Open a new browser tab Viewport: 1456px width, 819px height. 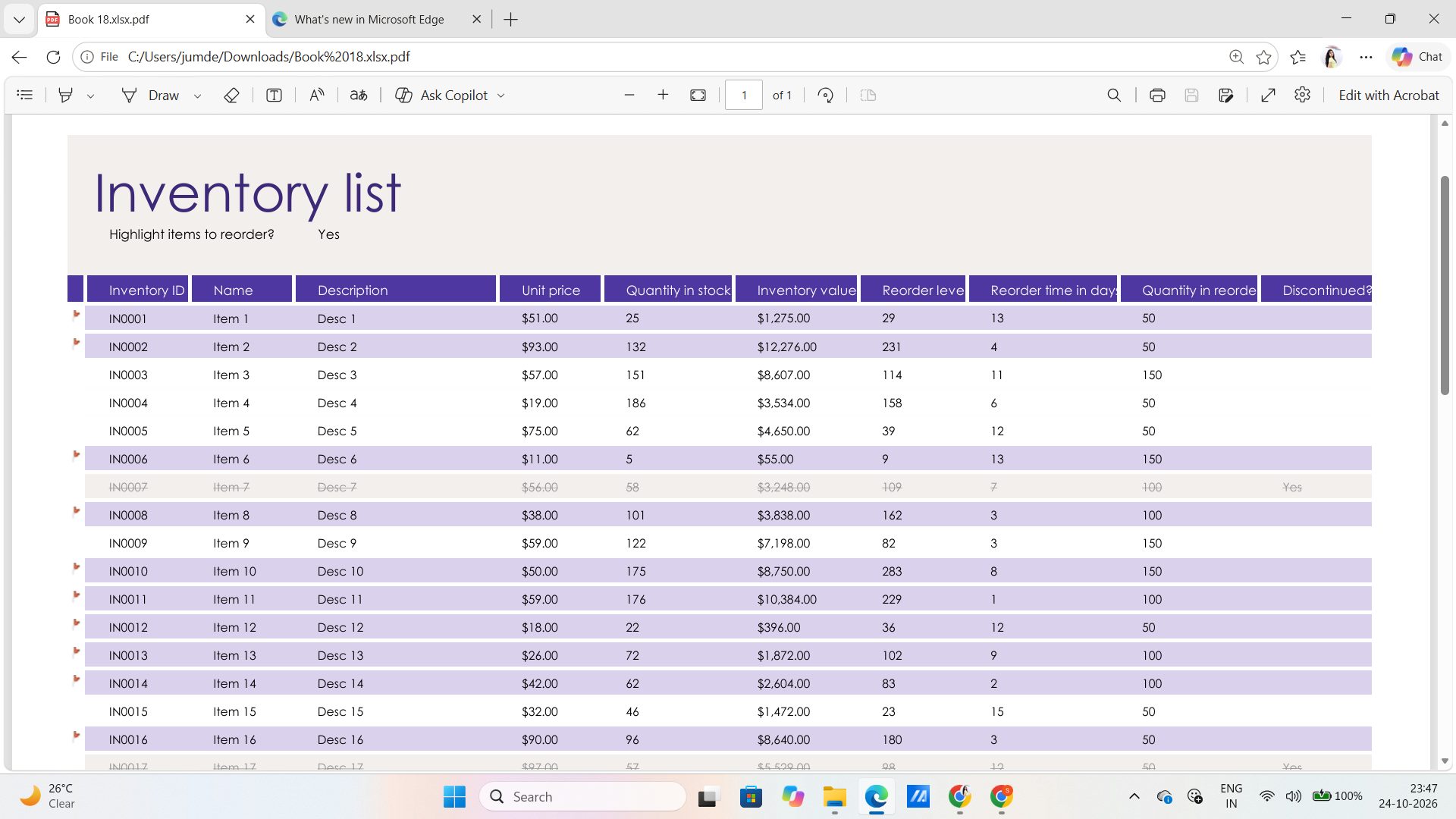pyautogui.click(x=511, y=20)
